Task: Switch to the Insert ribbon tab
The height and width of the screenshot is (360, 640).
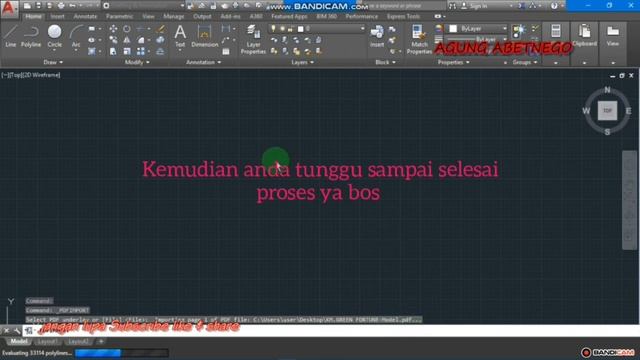Action: pyautogui.click(x=58, y=16)
